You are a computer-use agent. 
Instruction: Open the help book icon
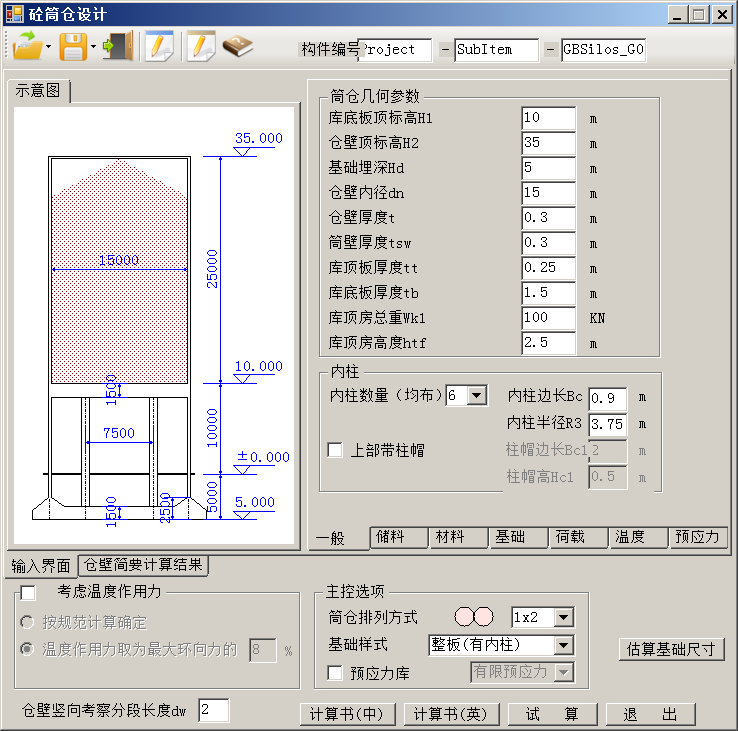[238, 46]
